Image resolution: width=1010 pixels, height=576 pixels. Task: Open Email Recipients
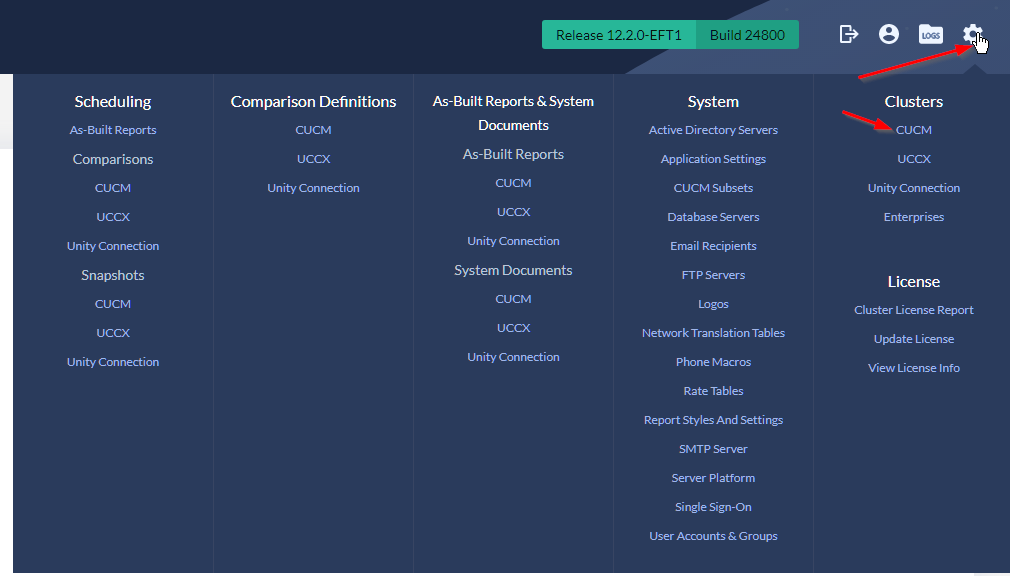pos(713,245)
